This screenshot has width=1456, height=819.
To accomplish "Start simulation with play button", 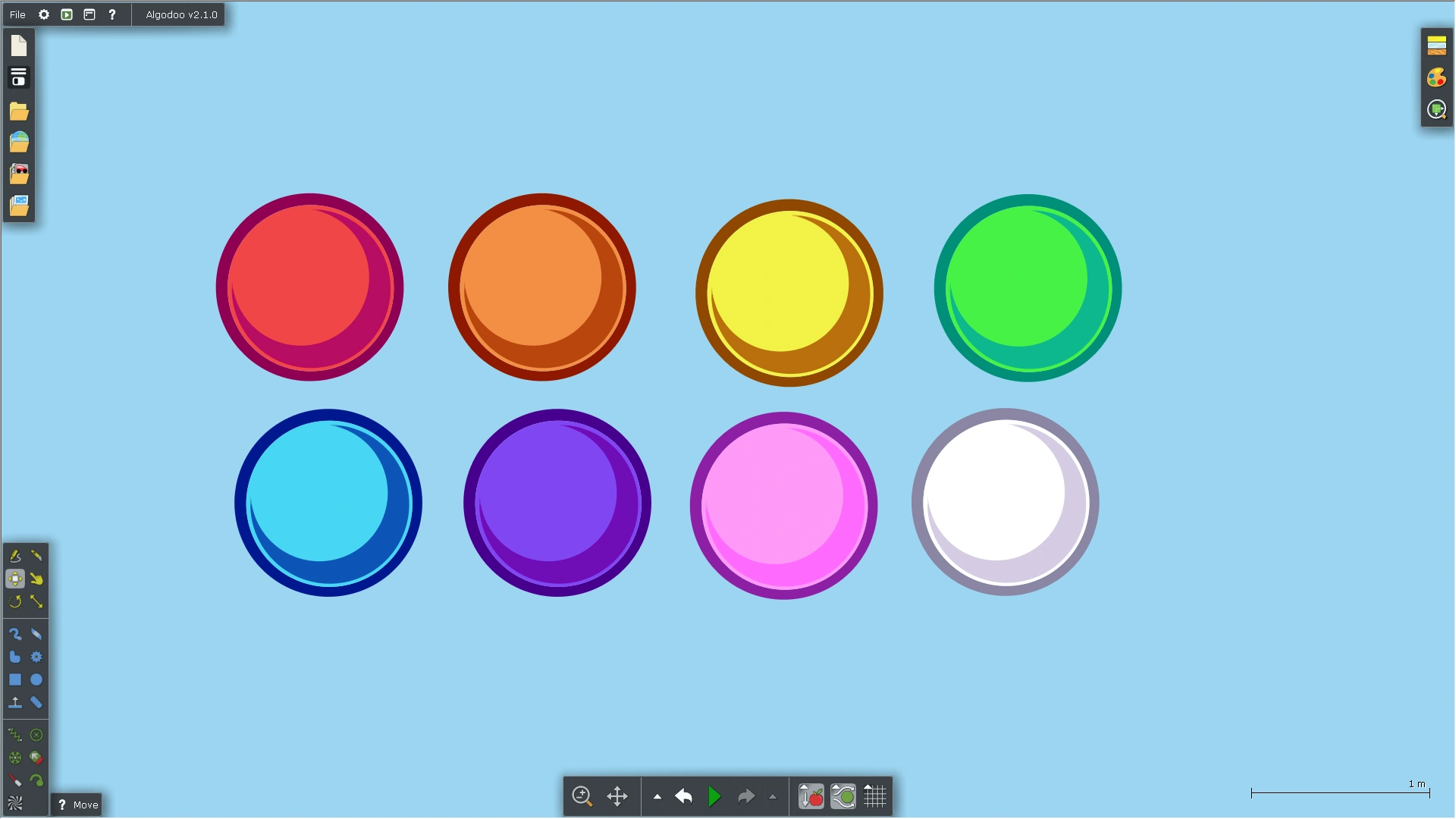I will (x=714, y=797).
